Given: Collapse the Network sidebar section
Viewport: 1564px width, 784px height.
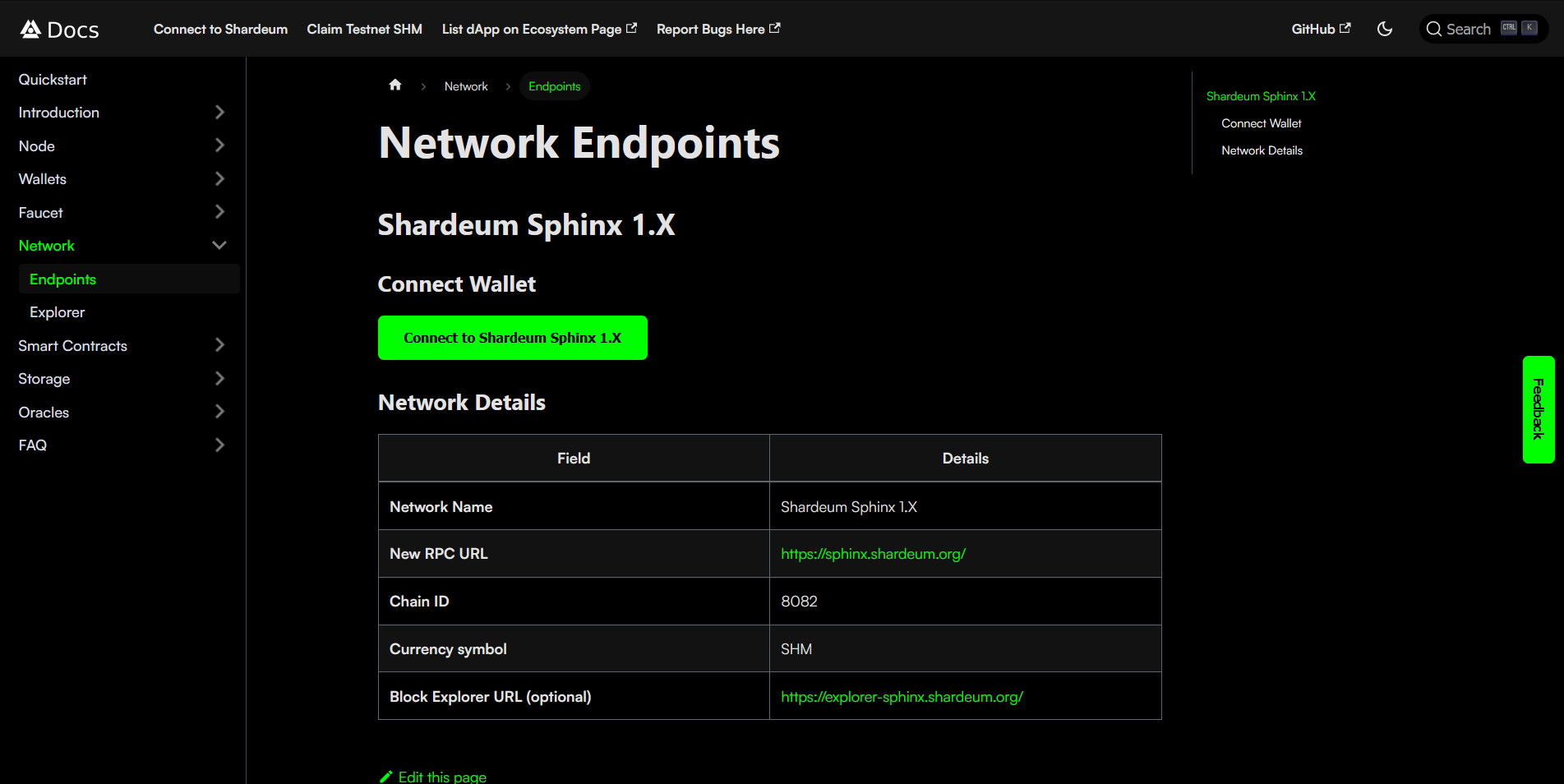Looking at the screenshot, I should tap(219, 246).
